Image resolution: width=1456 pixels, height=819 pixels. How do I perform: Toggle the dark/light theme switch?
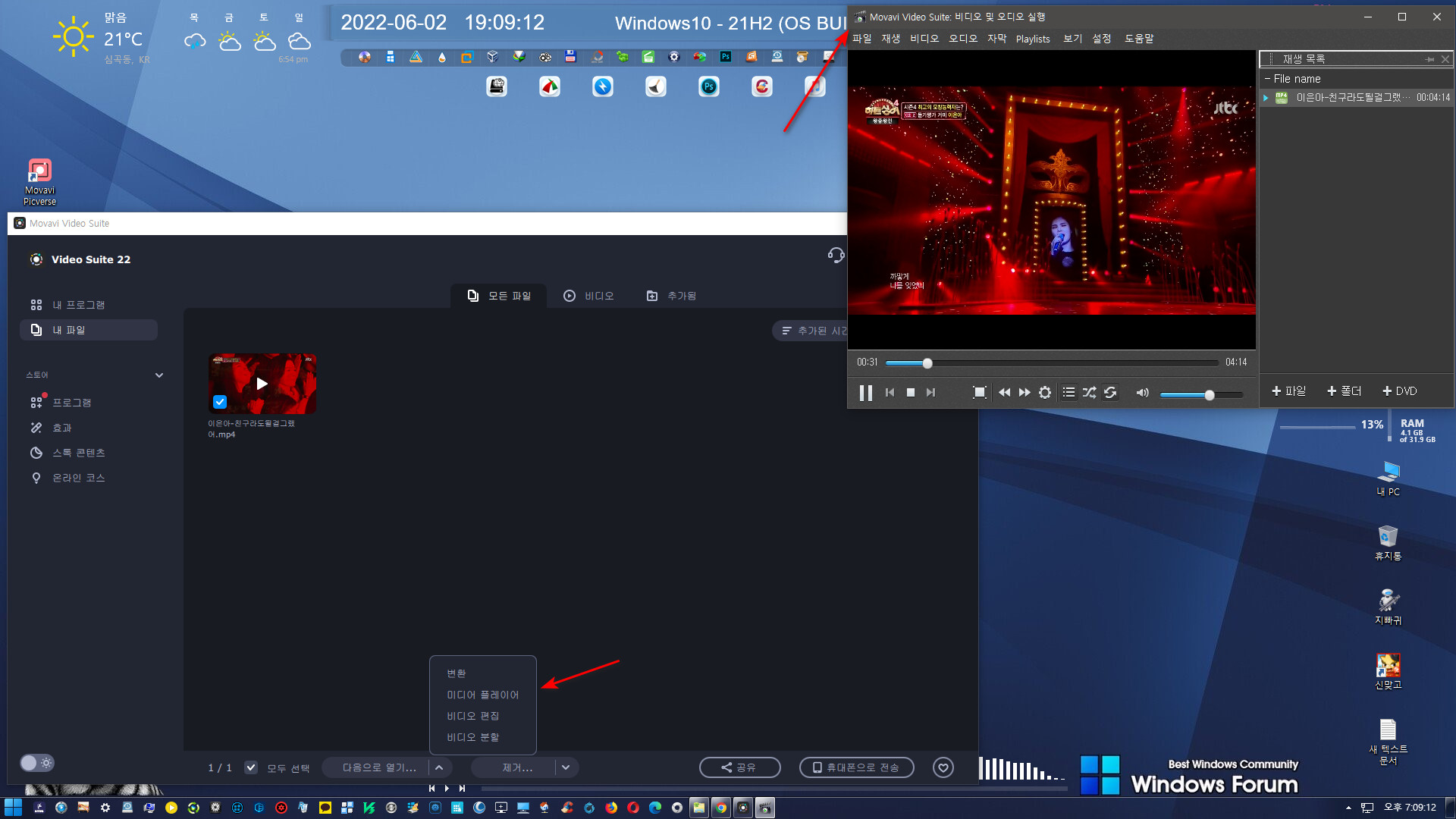click(x=36, y=763)
